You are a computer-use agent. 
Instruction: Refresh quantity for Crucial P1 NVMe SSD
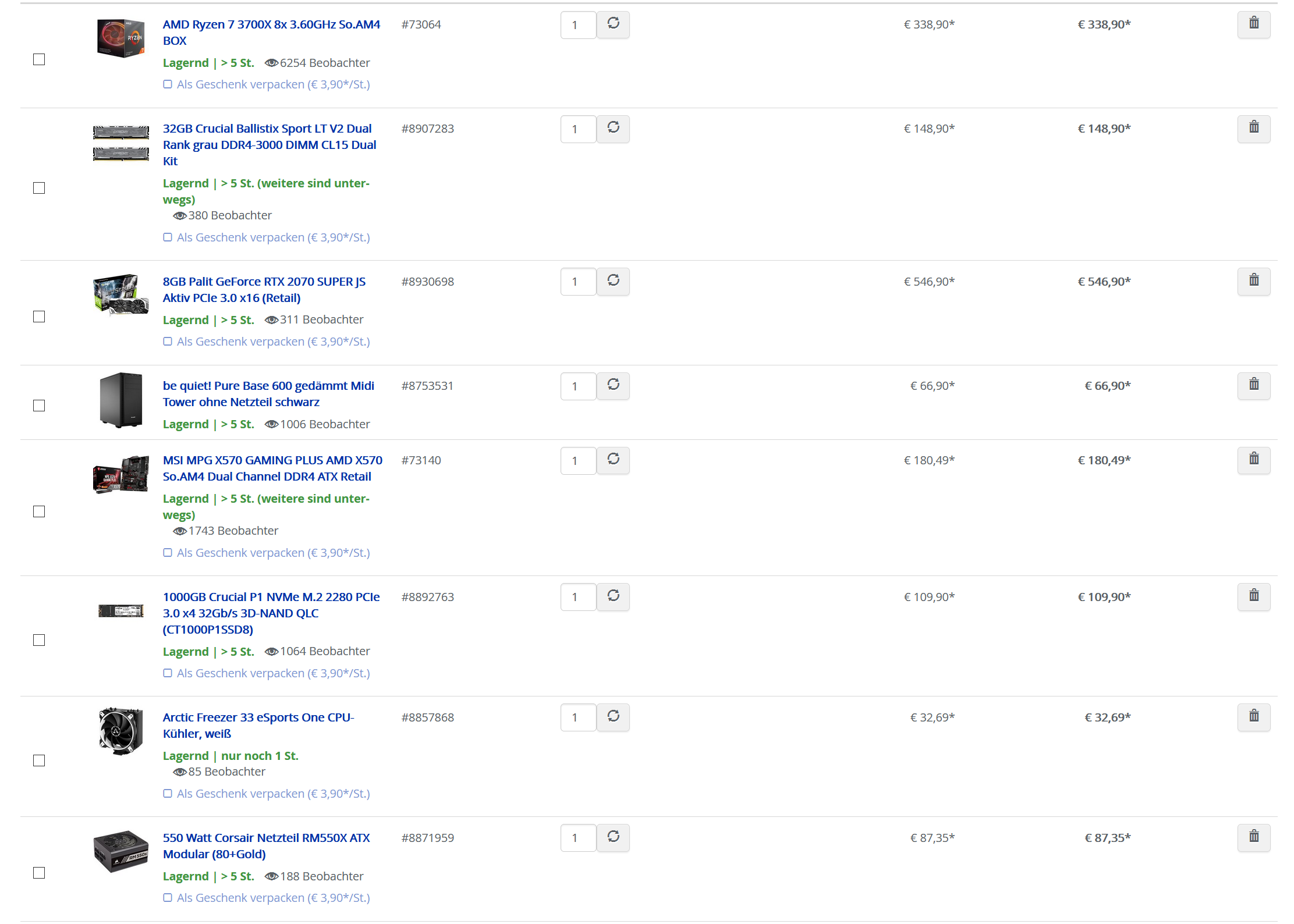614,597
